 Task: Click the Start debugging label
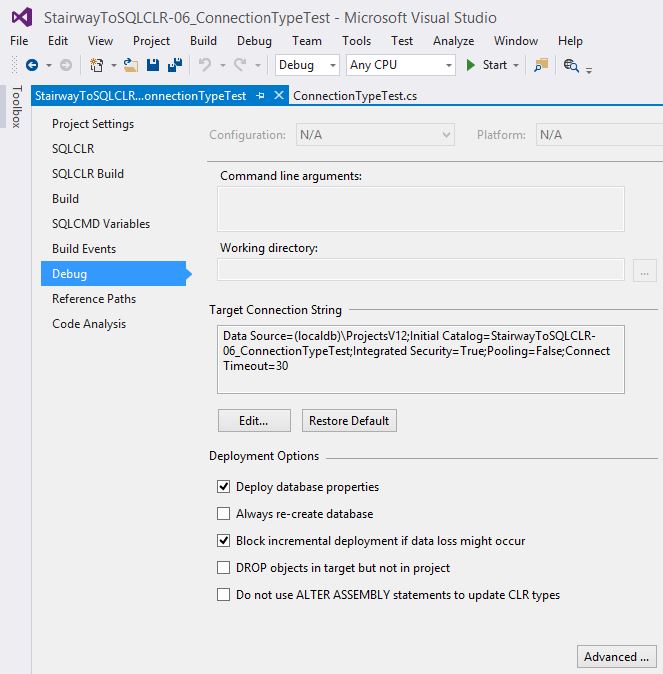494,65
